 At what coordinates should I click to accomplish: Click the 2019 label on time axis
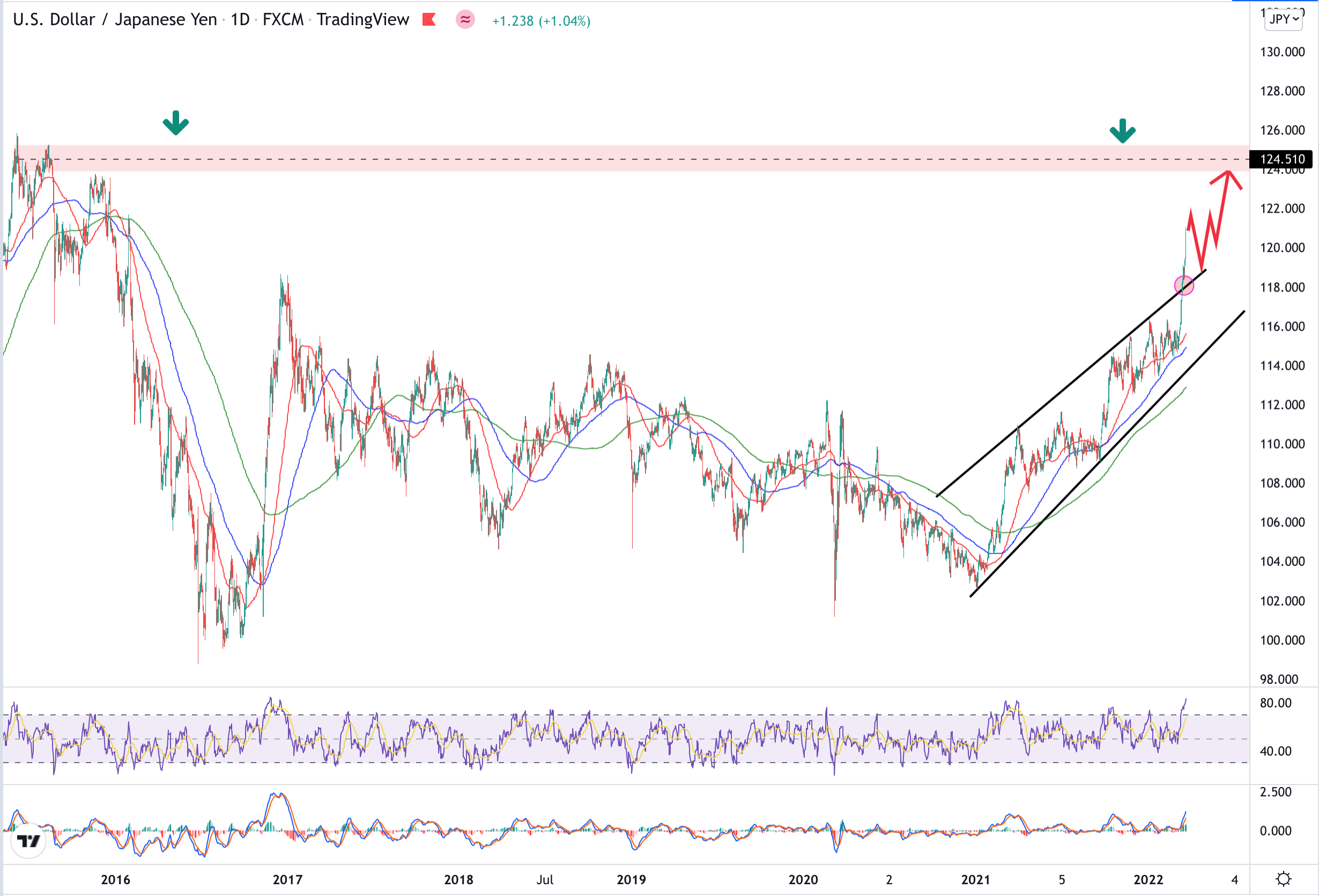click(x=631, y=879)
